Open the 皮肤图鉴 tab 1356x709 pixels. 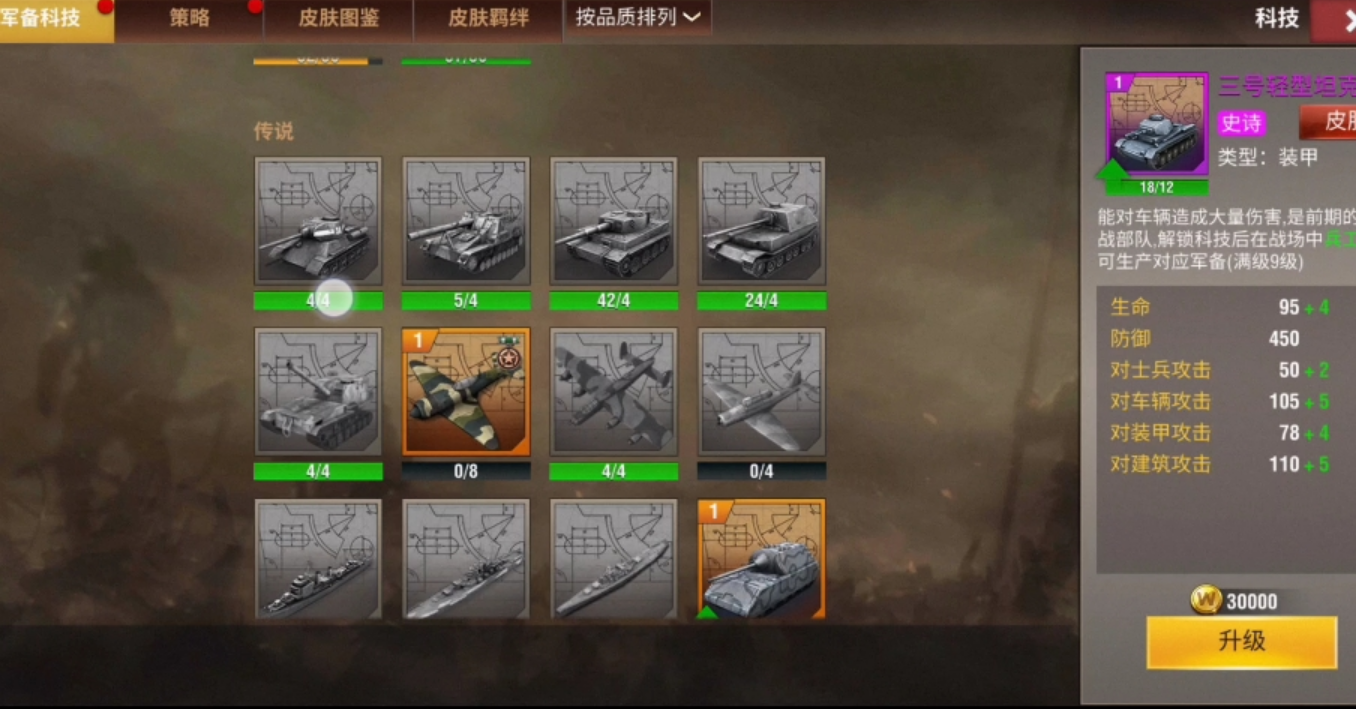[x=339, y=18]
